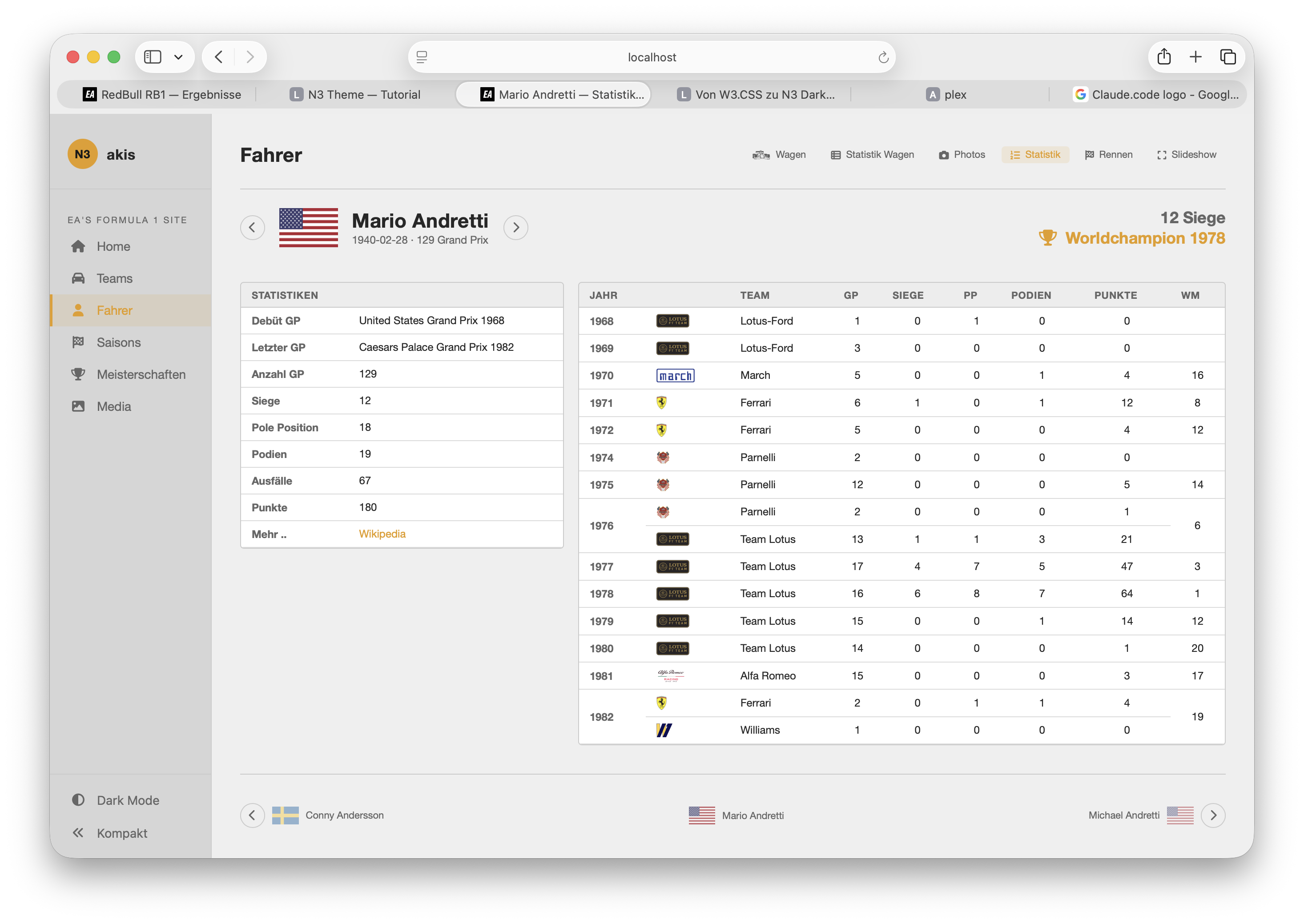The height and width of the screenshot is (924, 1304).
Task: Open the Home sidebar item
Action: pyautogui.click(x=131, y=246)
